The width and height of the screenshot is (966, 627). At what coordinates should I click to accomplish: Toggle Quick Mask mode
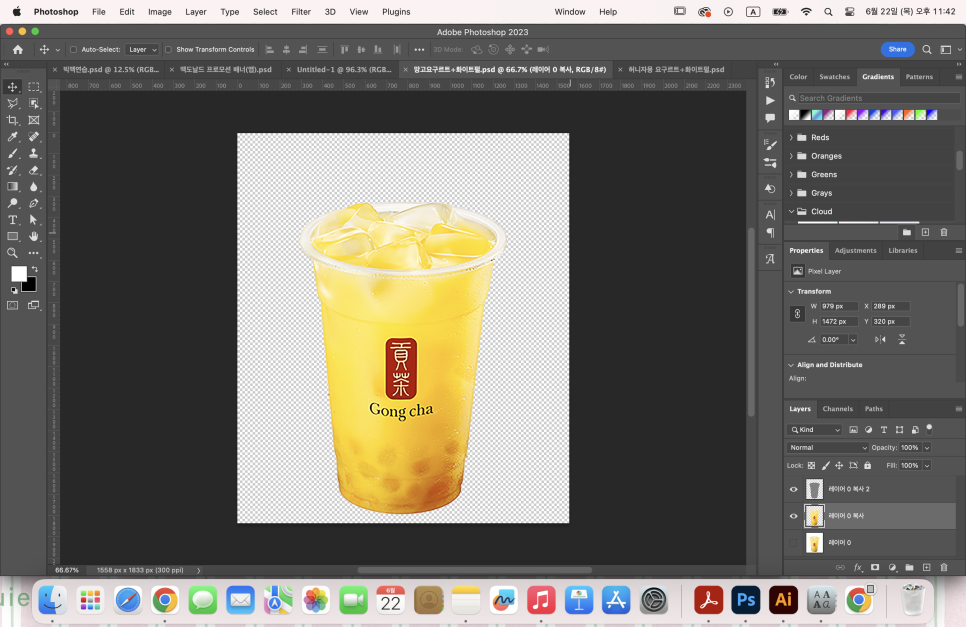point(12,305)
